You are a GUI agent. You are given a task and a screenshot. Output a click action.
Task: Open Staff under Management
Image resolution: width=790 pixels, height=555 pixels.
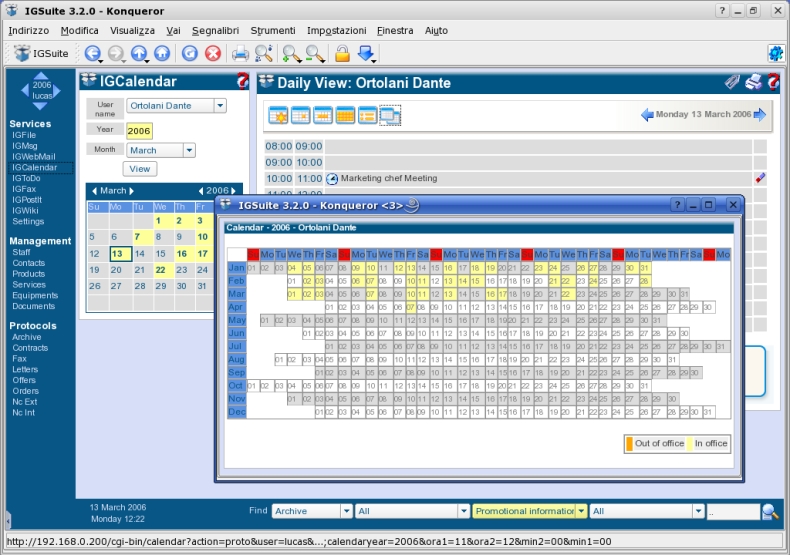coord(21,252)
